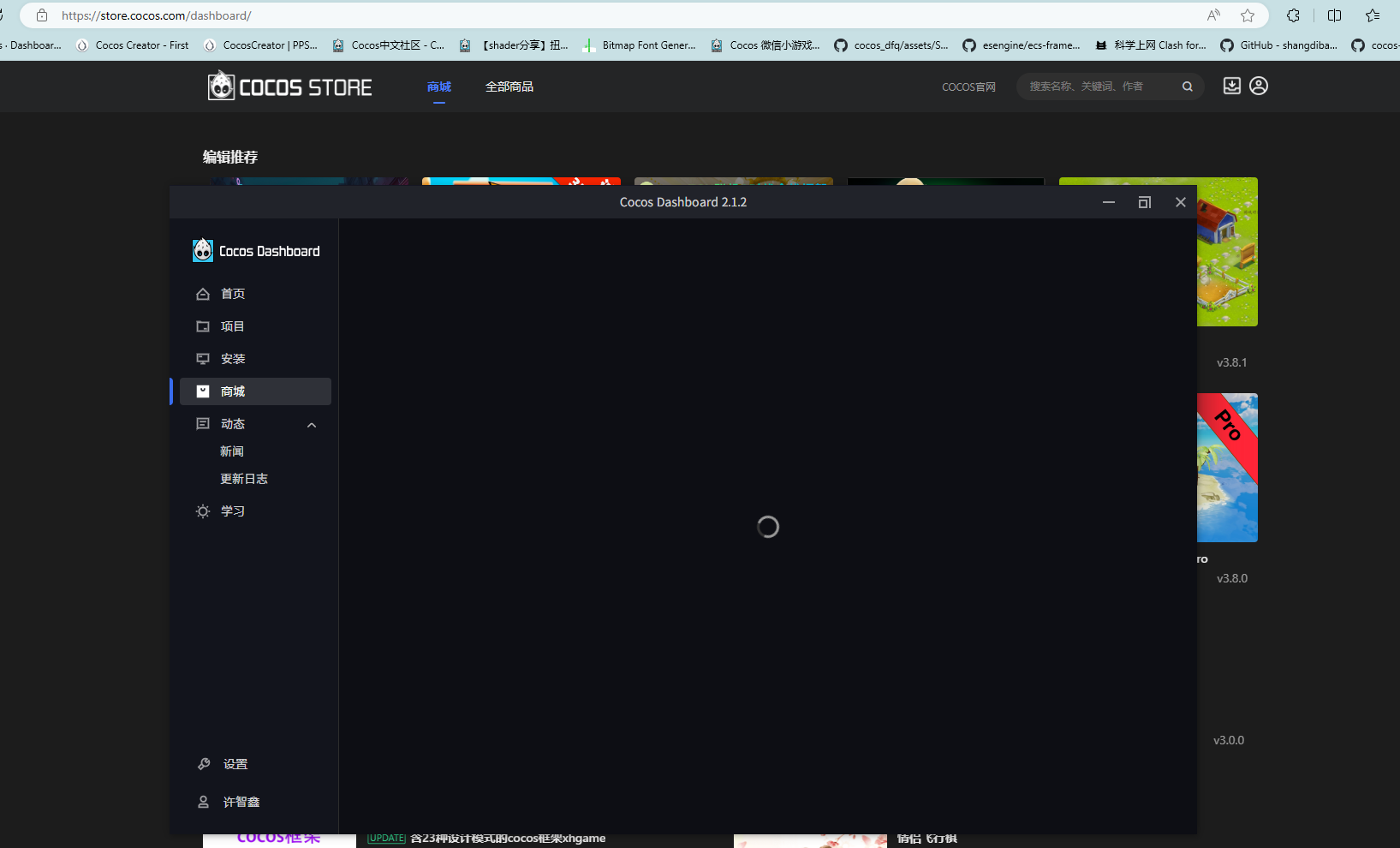Open the downloads icon in store header
The height and width of the screenshot is (848, 1400).
(x=1231, y=86)
